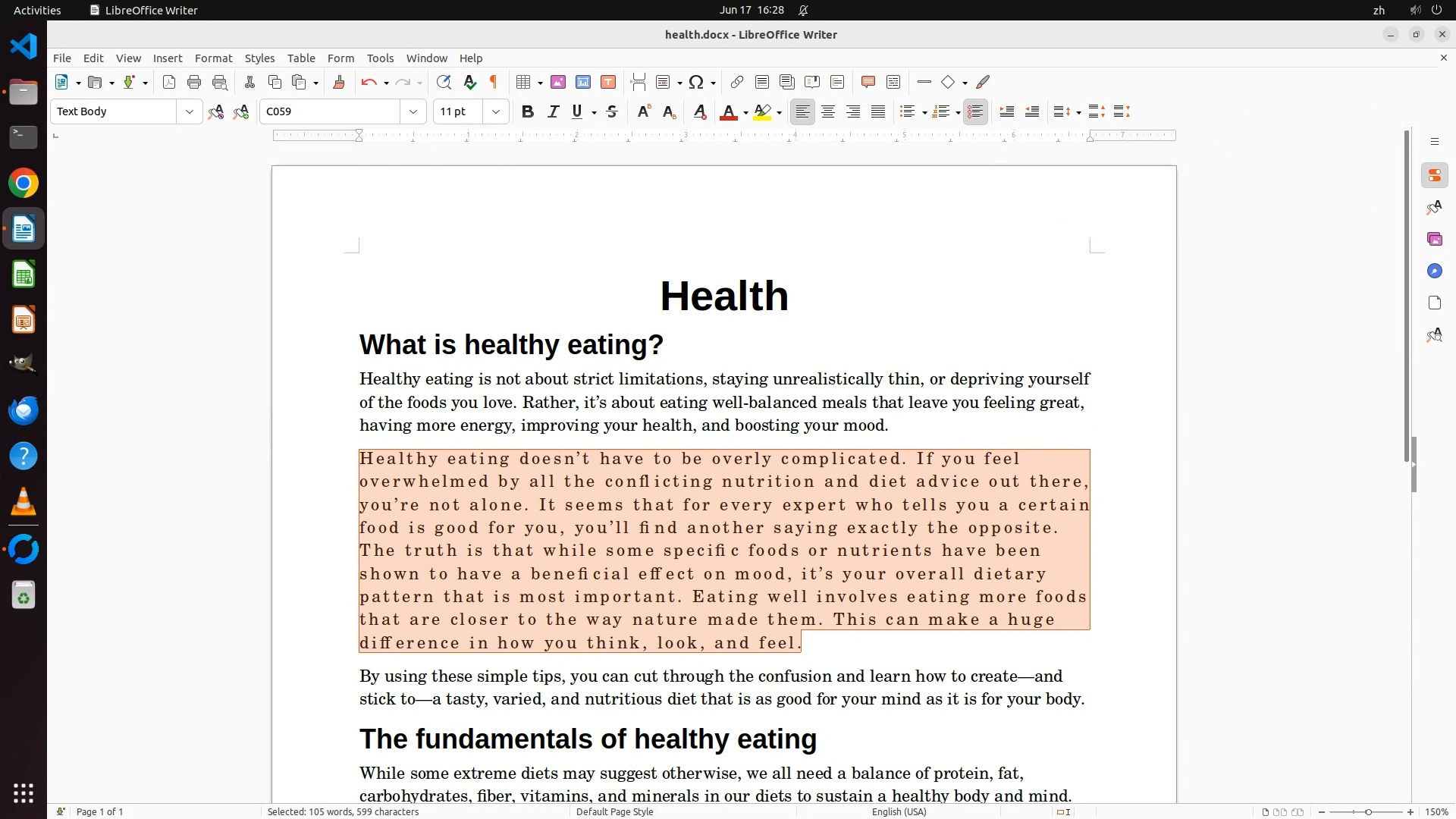Expand the 11 pt font size dropdown
1456x819 pixels.
[496, 111]
